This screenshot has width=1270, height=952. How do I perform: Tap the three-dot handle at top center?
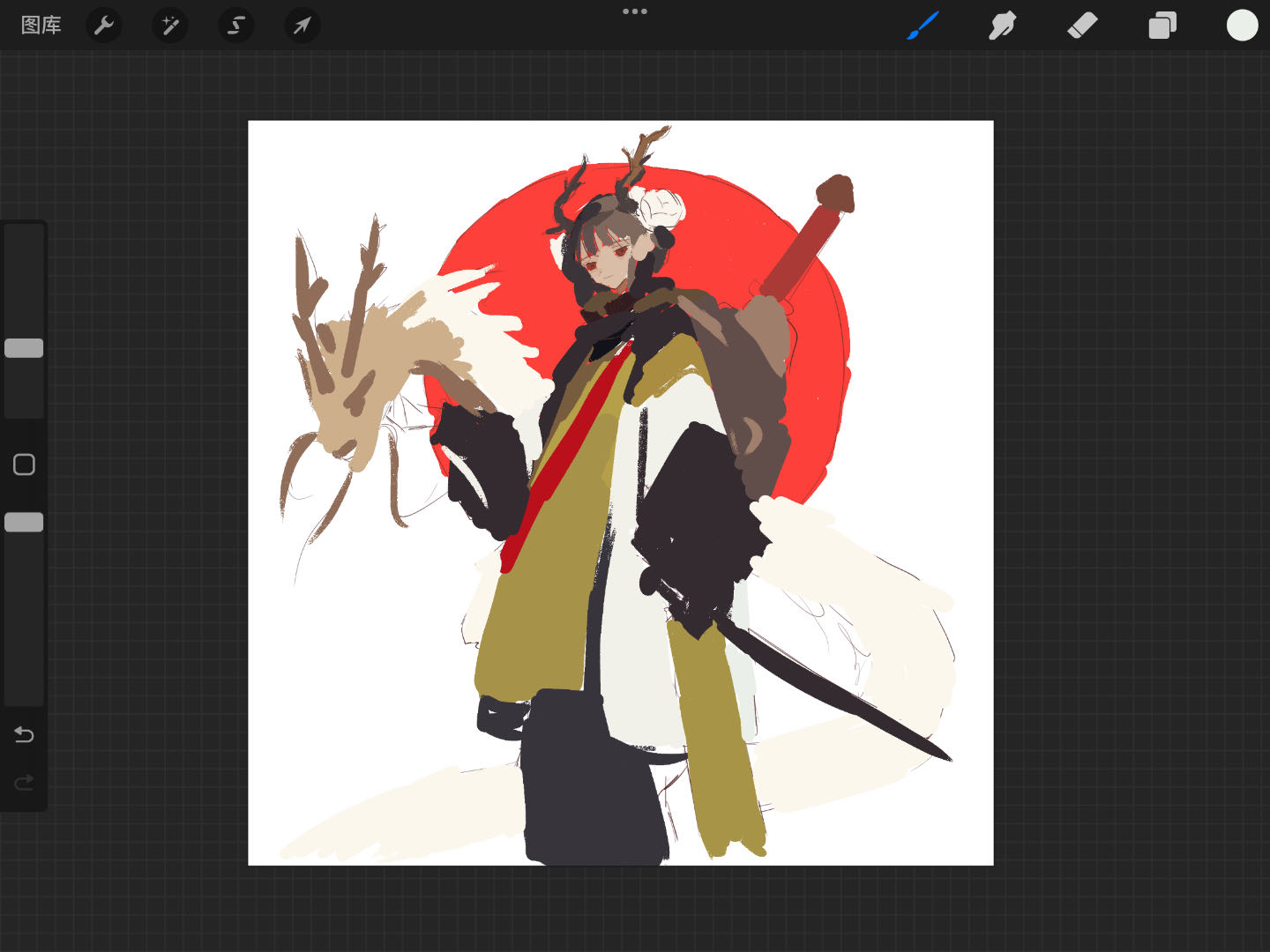click(635, 11)
